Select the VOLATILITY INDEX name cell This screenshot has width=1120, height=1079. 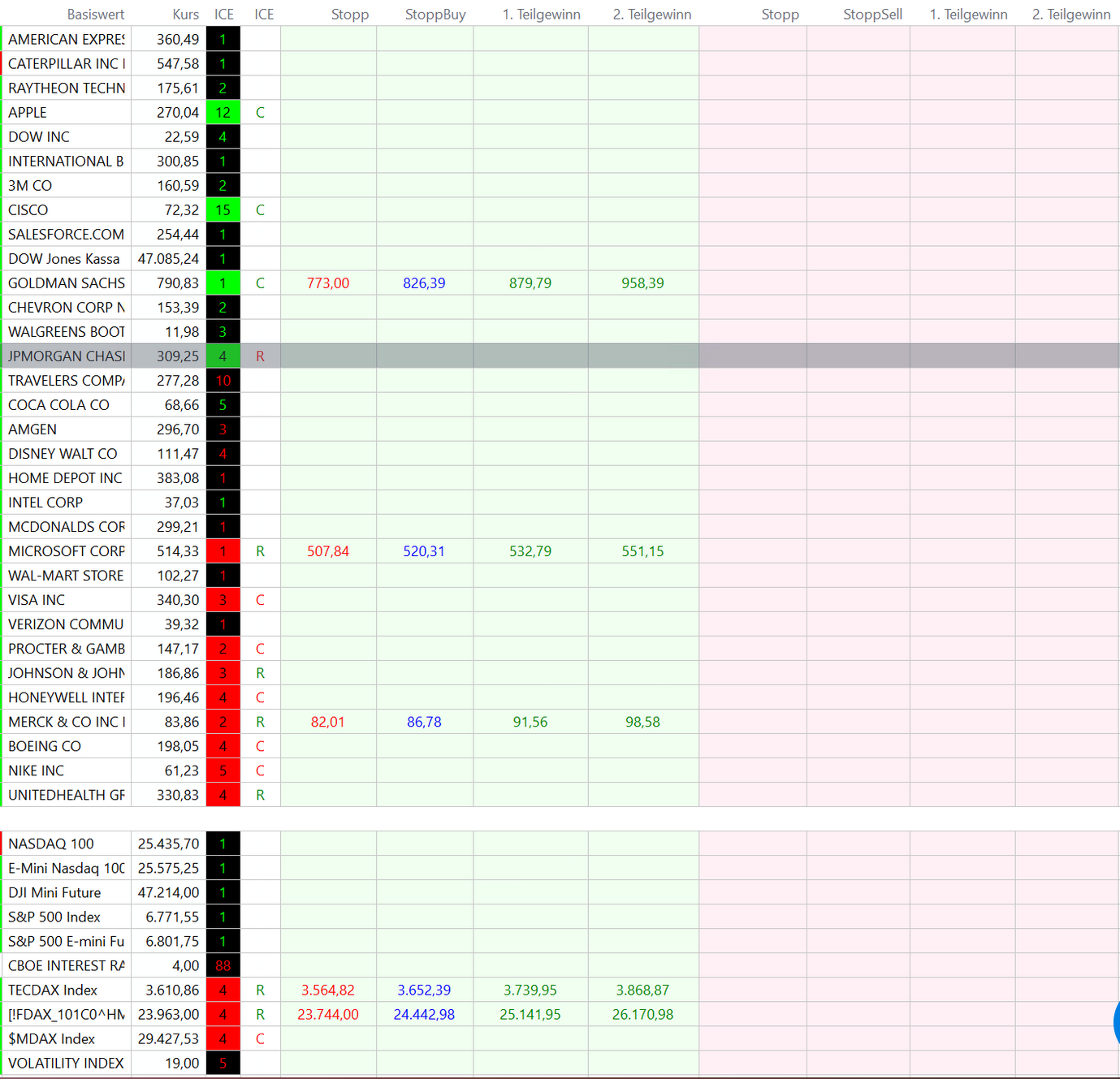67,1063
